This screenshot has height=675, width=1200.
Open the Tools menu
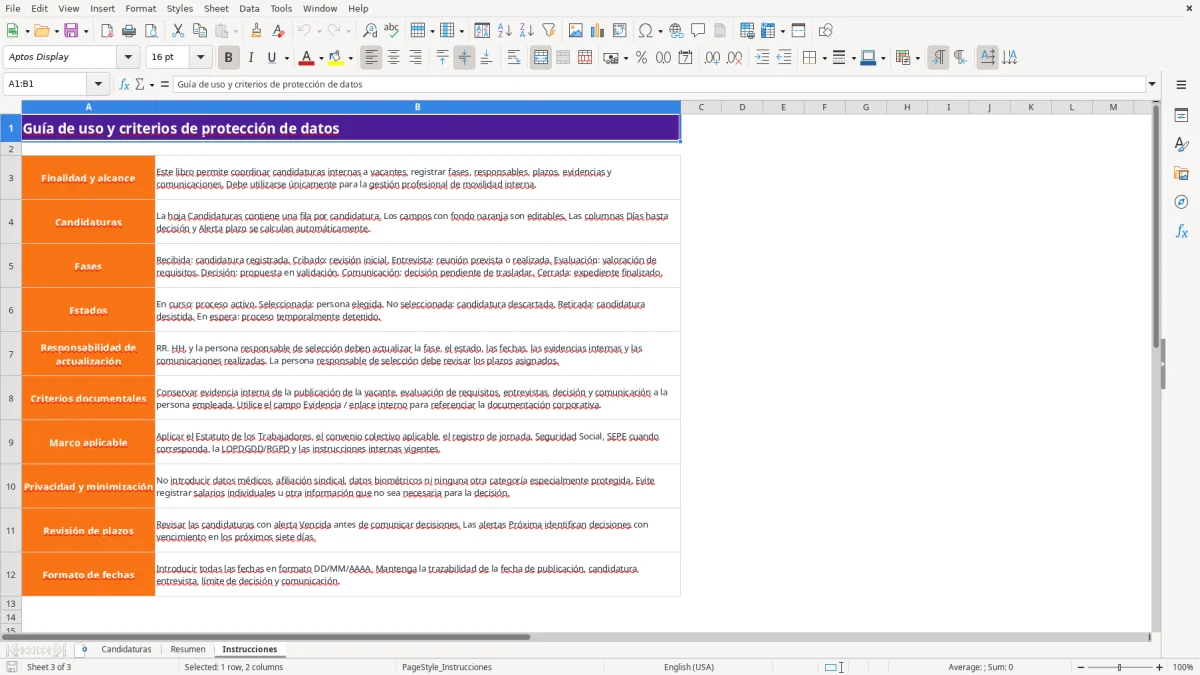point(281,8)
